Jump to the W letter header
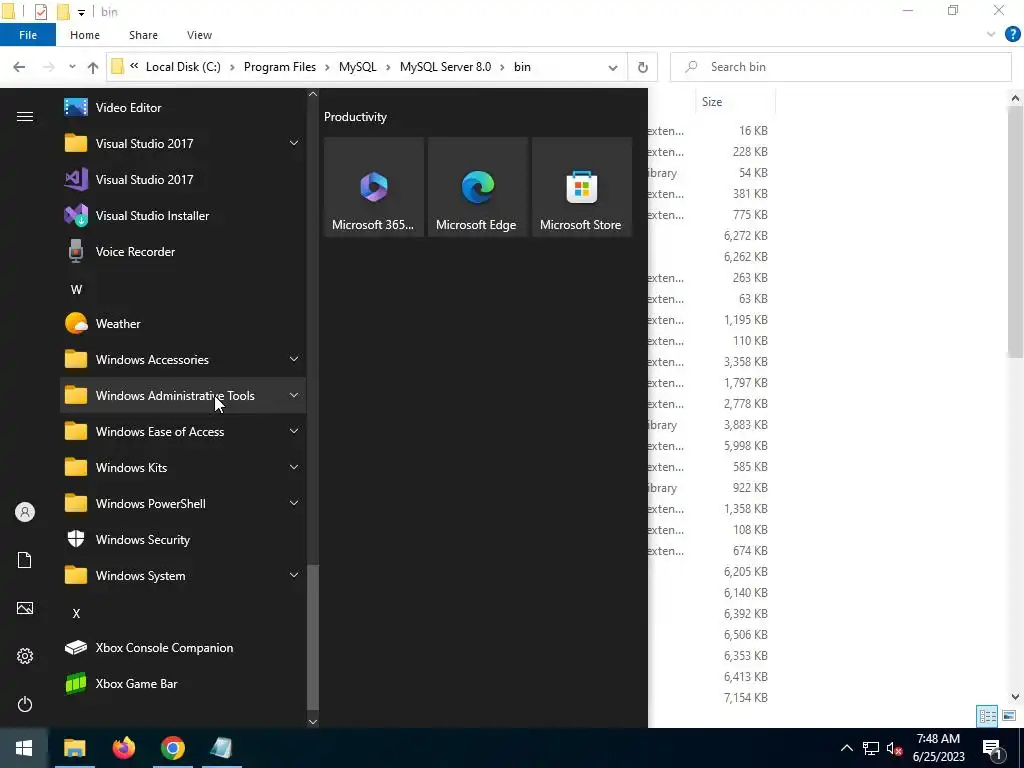1024x768 pixels. tap(76, 289)
